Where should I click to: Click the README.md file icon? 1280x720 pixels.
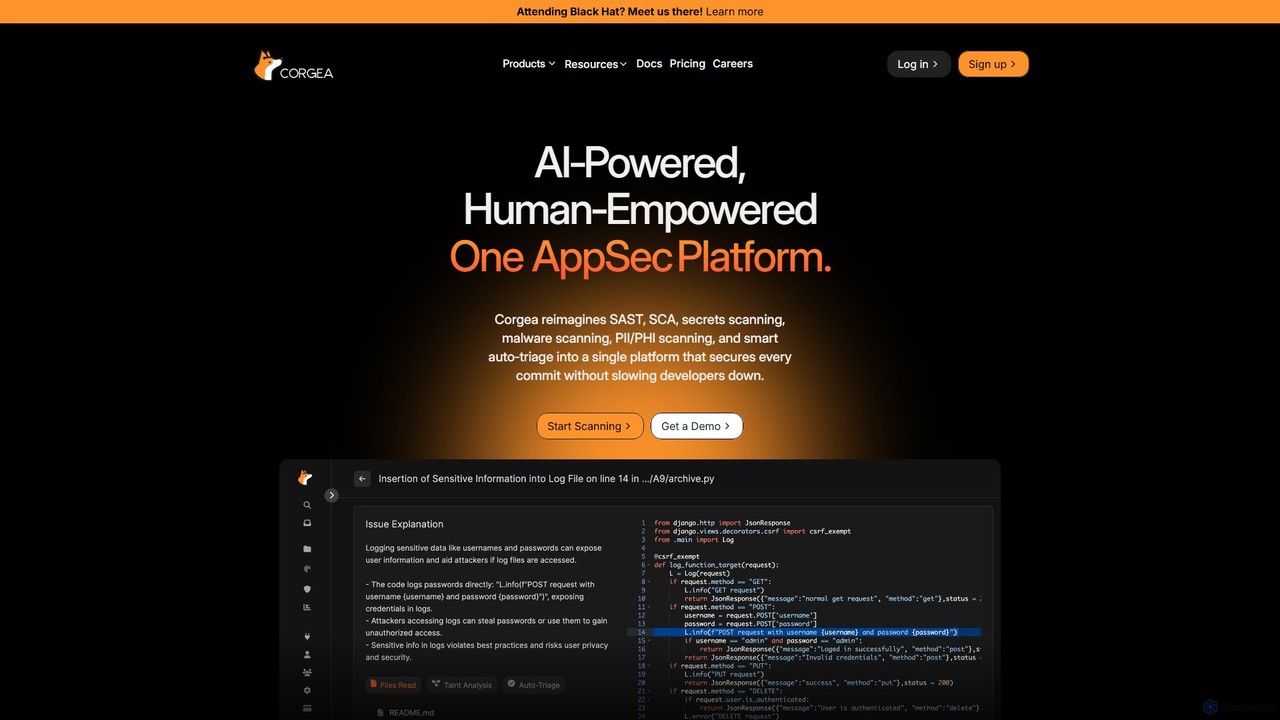point(380,713)
